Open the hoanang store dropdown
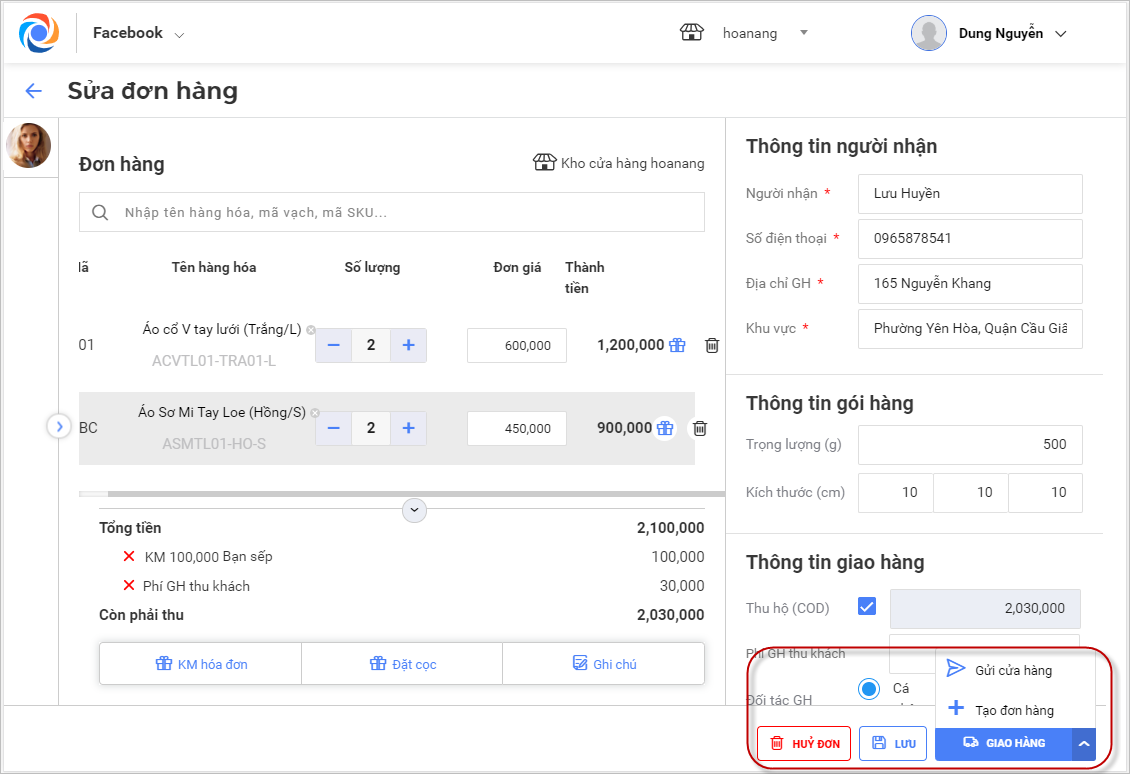The height and width of the screenshot is (774, 1130). pos(802,33)
